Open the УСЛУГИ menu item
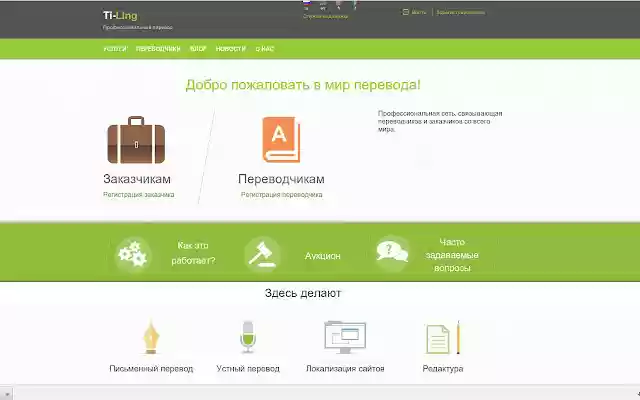 [115, 49]
